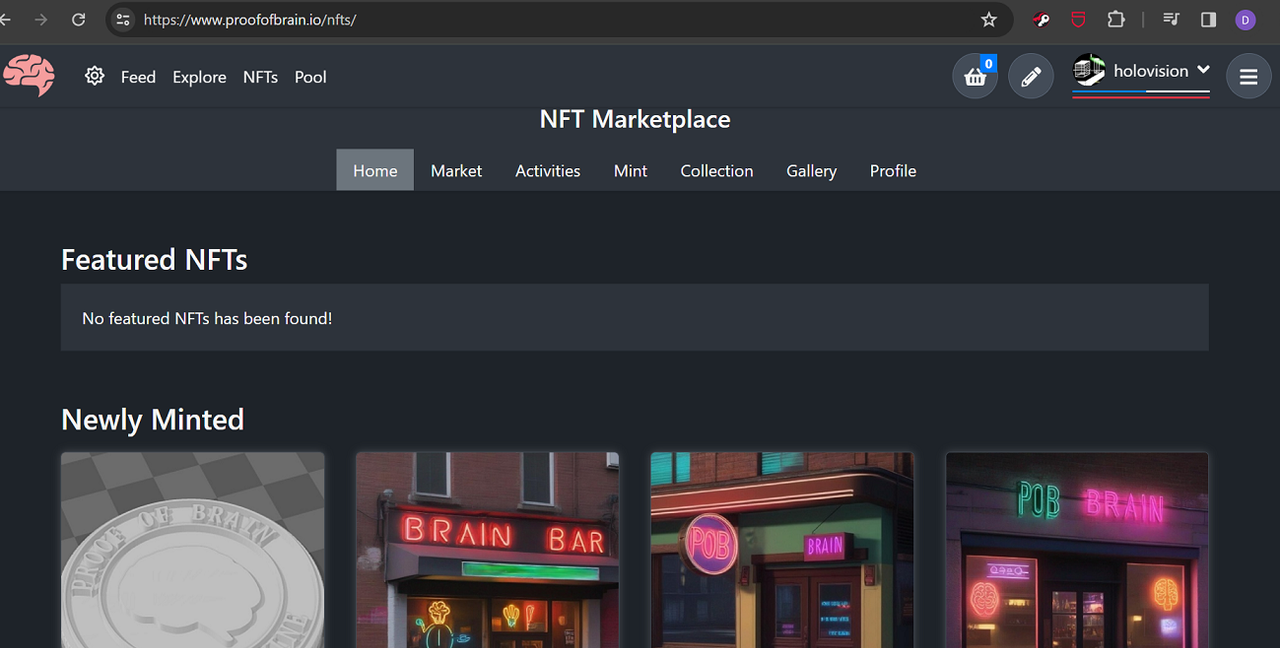Switch to the Gallery tab
This screenshot has width=1280, height=648.
(x=811, y=170)
